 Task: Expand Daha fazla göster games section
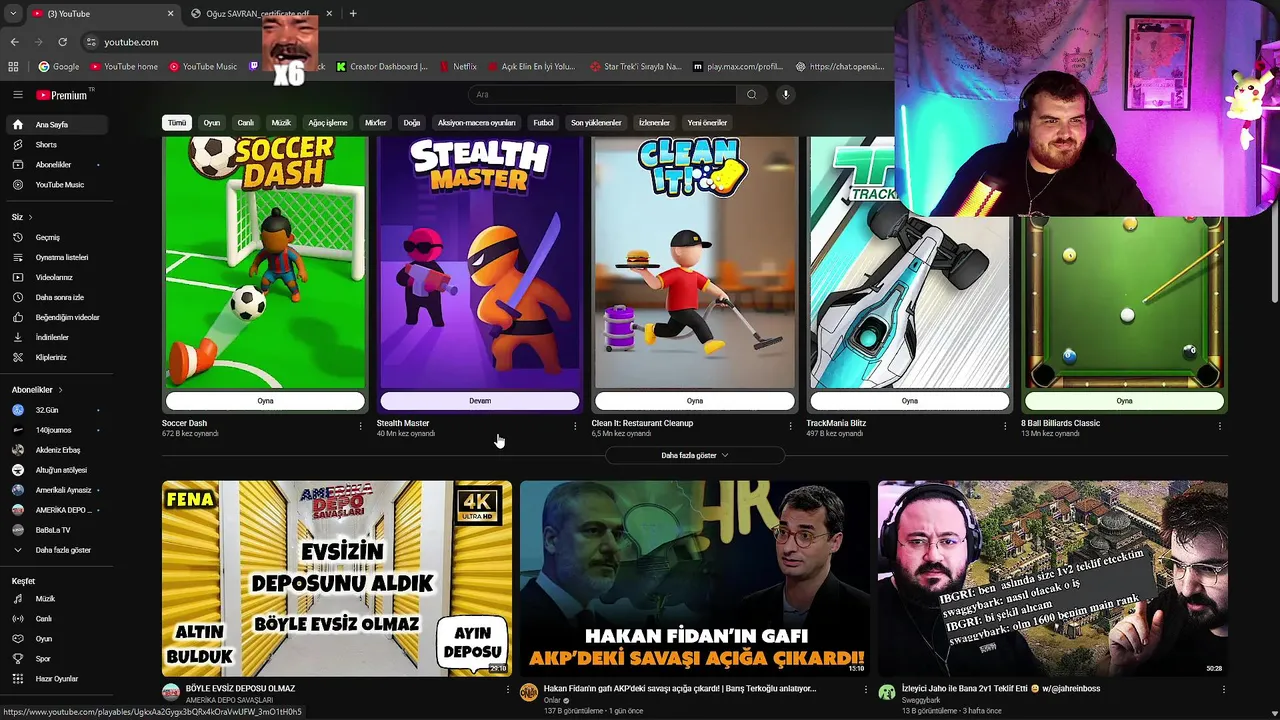694,455
